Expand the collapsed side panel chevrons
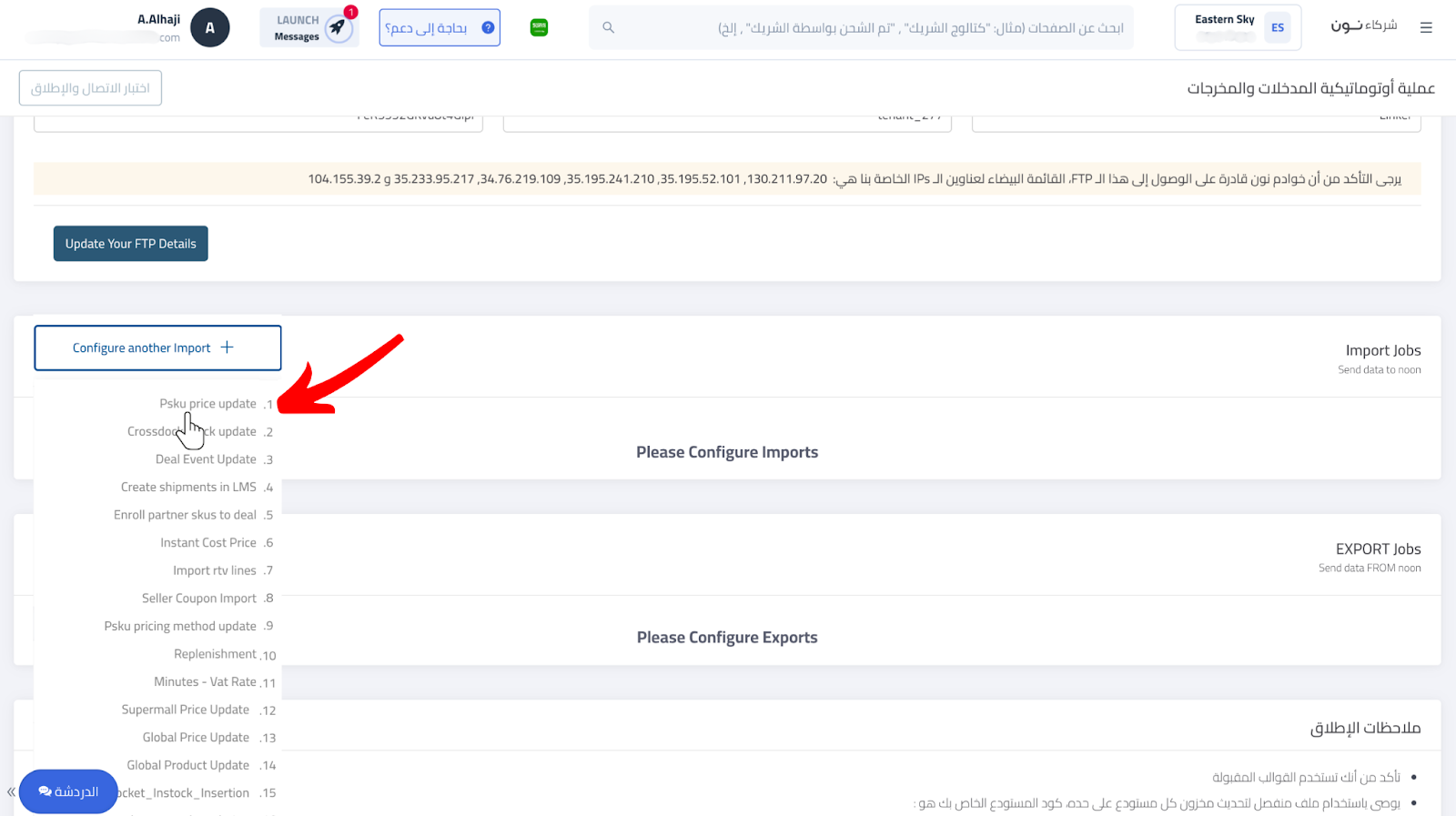This screenshot has height=816, width=1456. pos(11,792)
